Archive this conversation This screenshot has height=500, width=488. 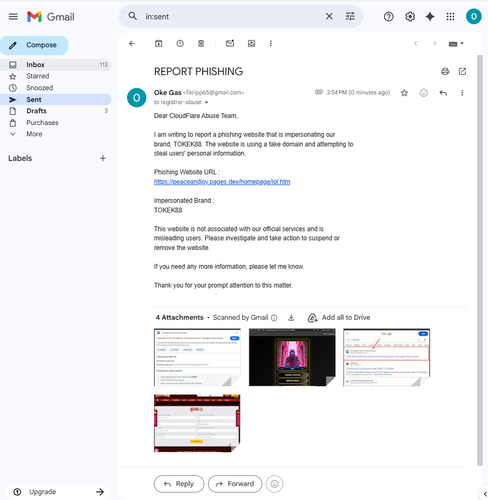coord(159,43)
